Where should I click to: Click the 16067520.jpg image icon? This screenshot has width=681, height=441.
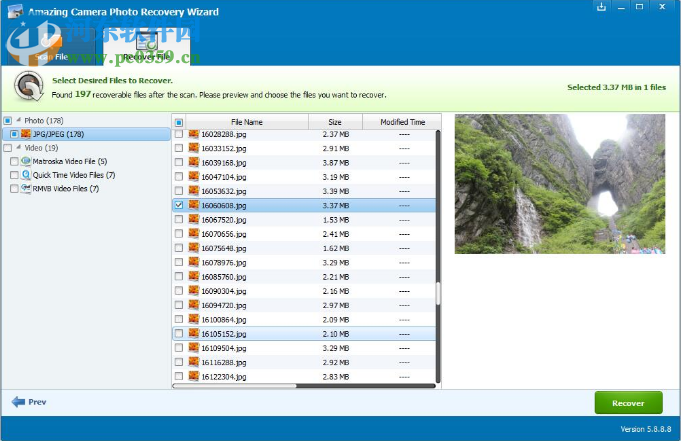pos(194,219)
